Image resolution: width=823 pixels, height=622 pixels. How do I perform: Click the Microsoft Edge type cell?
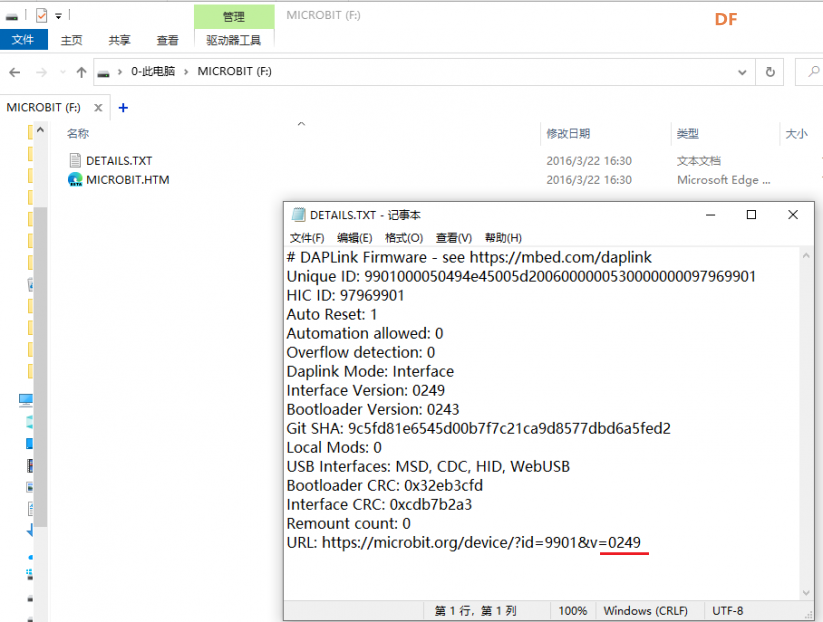click(x=724, y=180)
